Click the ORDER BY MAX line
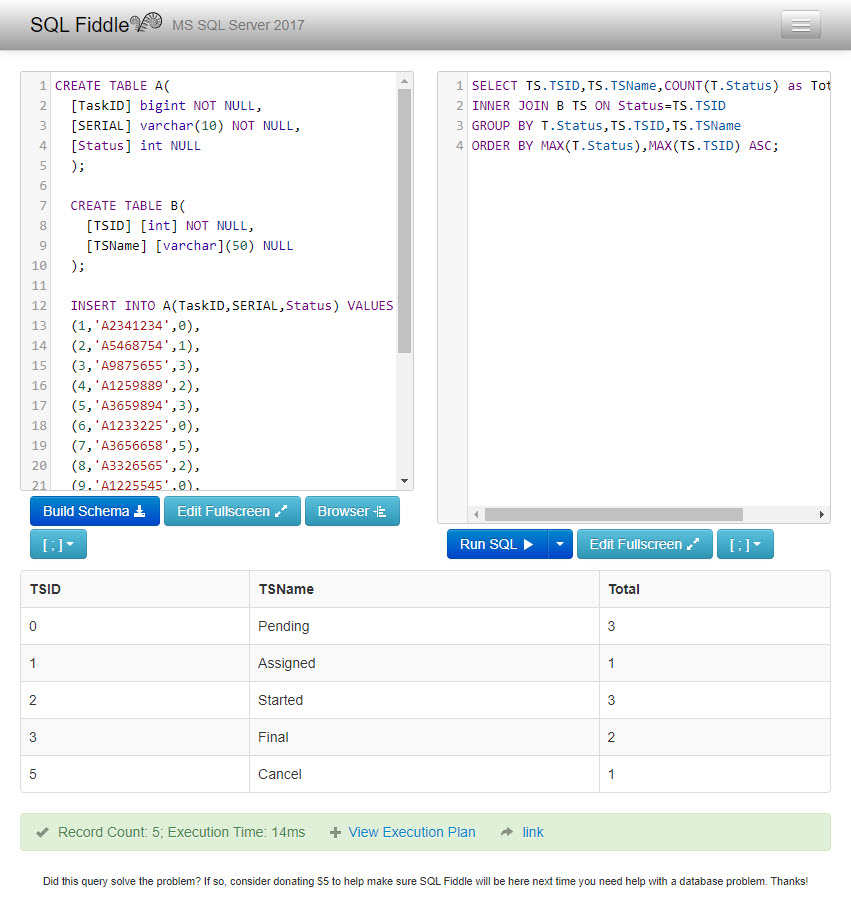 [625, 145]
